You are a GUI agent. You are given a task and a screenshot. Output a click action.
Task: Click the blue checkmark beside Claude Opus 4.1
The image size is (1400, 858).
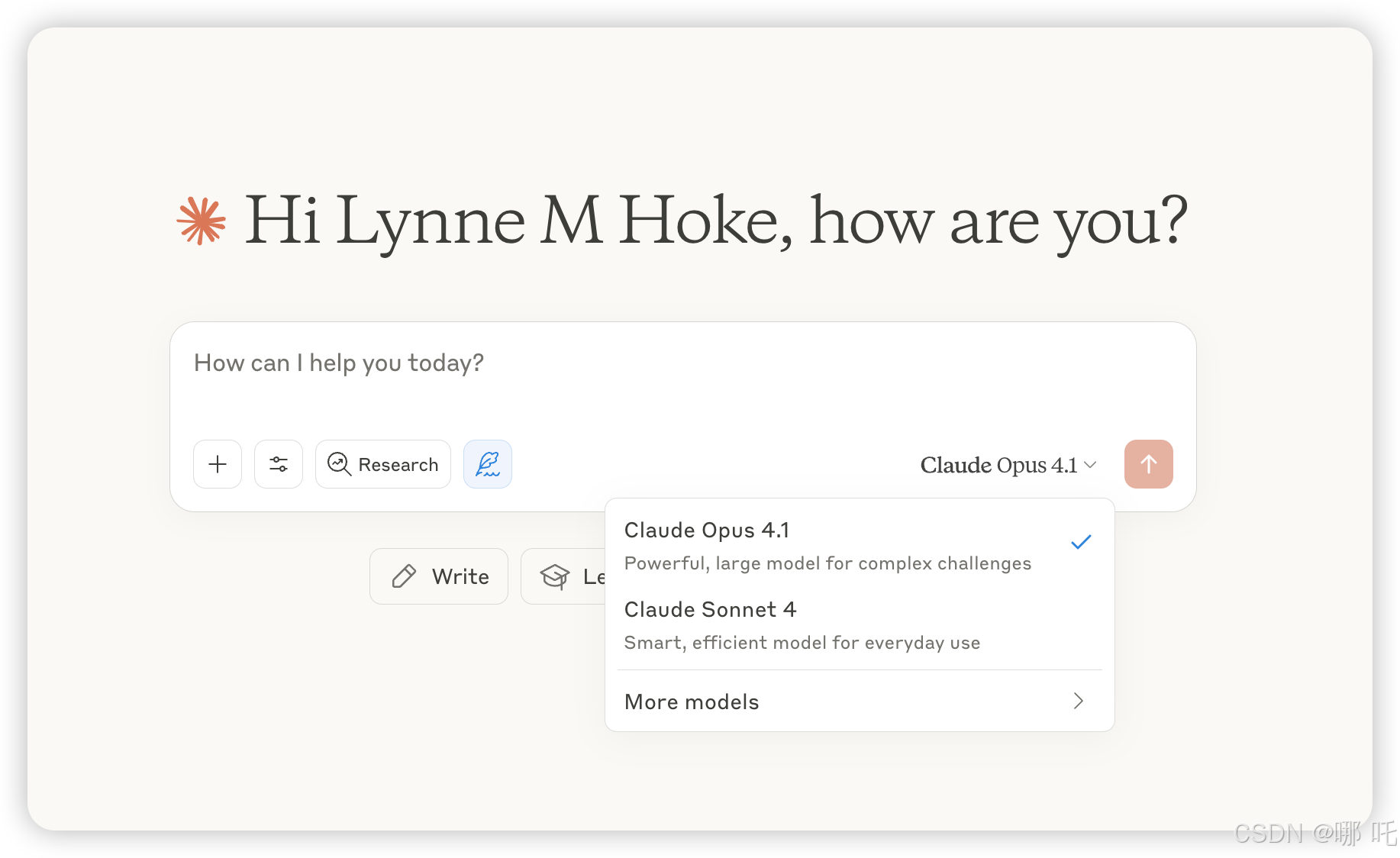[1081, 542]
